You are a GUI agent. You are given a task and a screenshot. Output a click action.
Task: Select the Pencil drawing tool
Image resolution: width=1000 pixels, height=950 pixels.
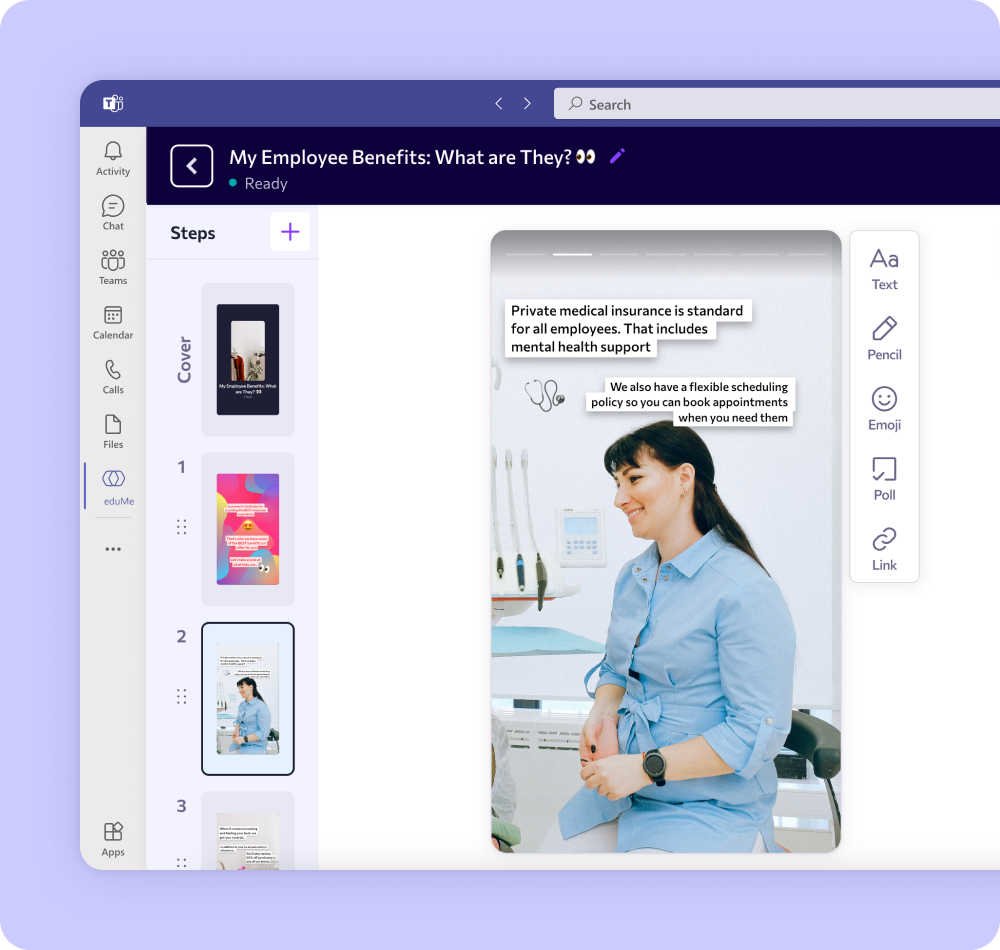tap(884, 339)
